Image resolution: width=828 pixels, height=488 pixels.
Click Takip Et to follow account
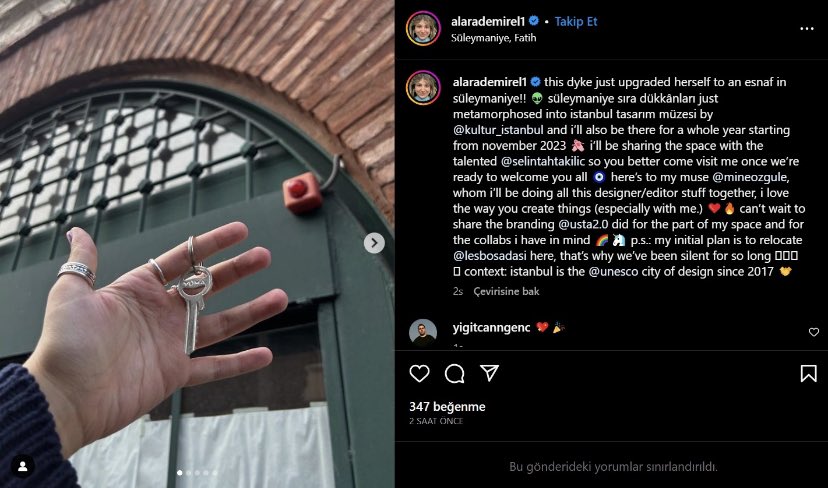[x=576, y=22]
